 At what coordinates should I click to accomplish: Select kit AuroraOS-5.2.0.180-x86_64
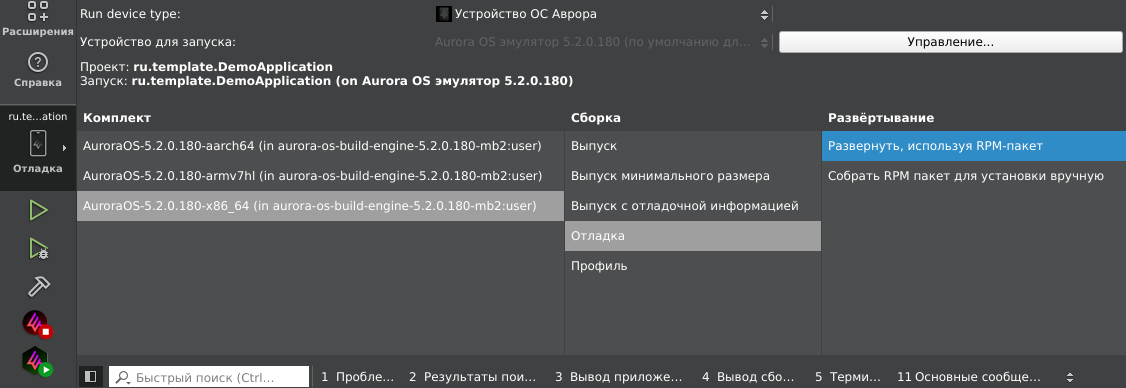(x=320, y=206)
